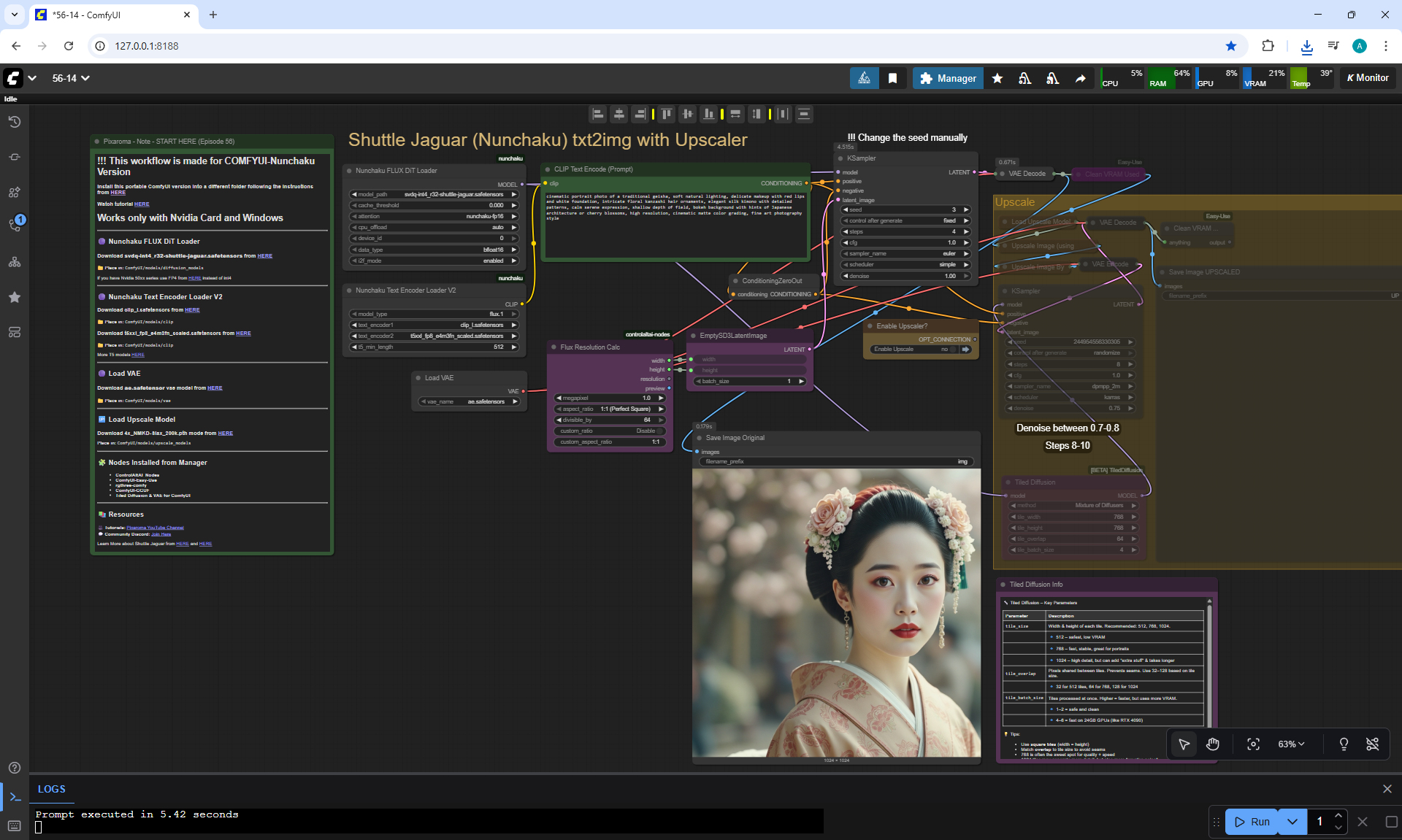
Task: Open the Manager button
Action: pos(947,78)
